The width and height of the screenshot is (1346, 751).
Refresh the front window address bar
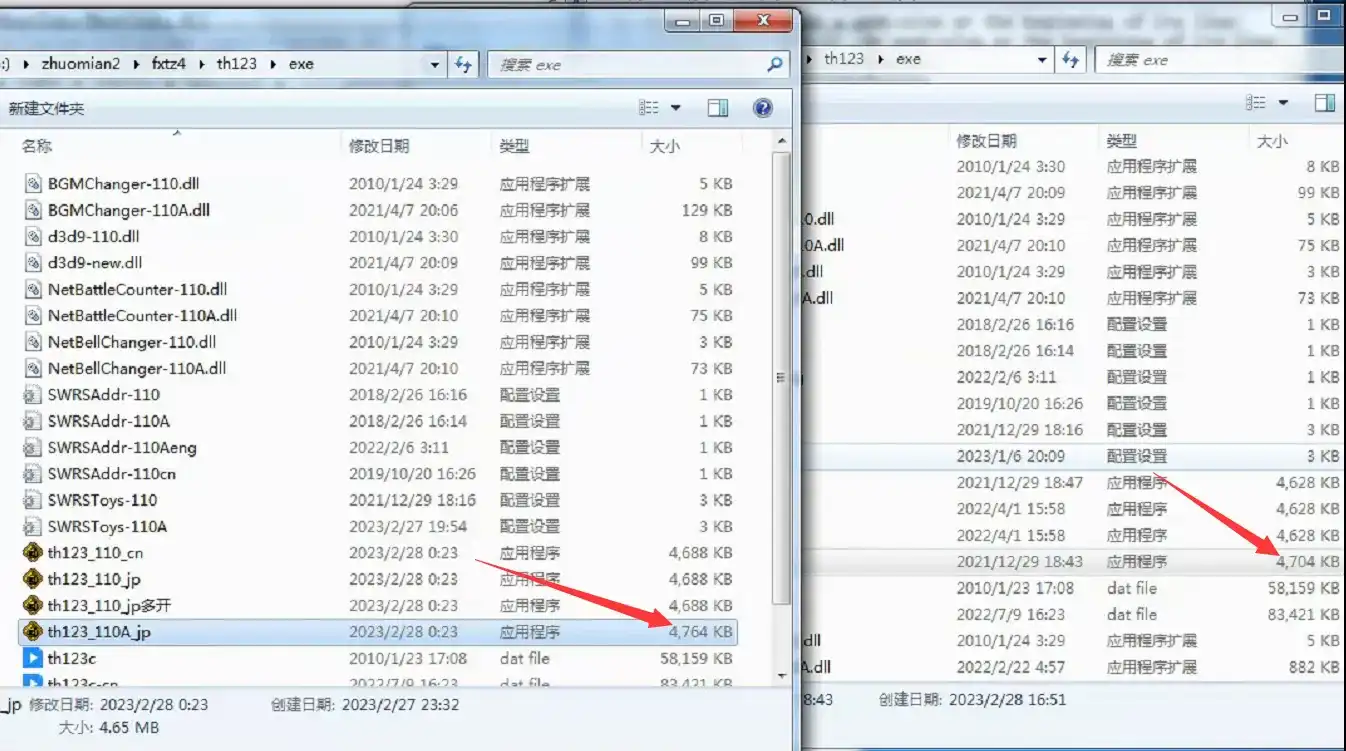[462, 64]
